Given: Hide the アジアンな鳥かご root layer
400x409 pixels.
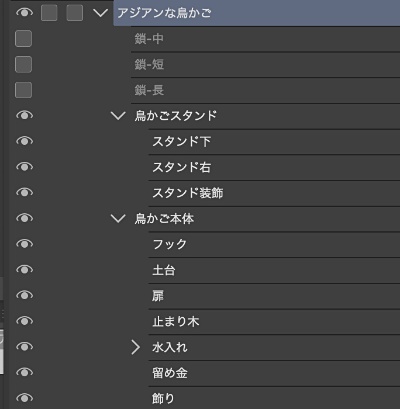Looking at the screenshot, I should pyautogui.click(x=24, y=13).
